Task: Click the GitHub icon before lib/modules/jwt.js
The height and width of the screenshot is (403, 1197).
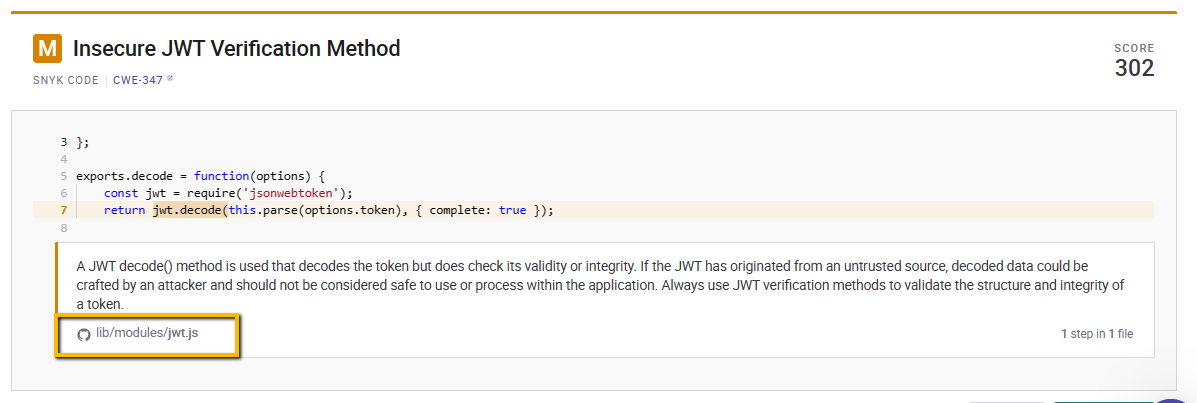Action: 84,334
